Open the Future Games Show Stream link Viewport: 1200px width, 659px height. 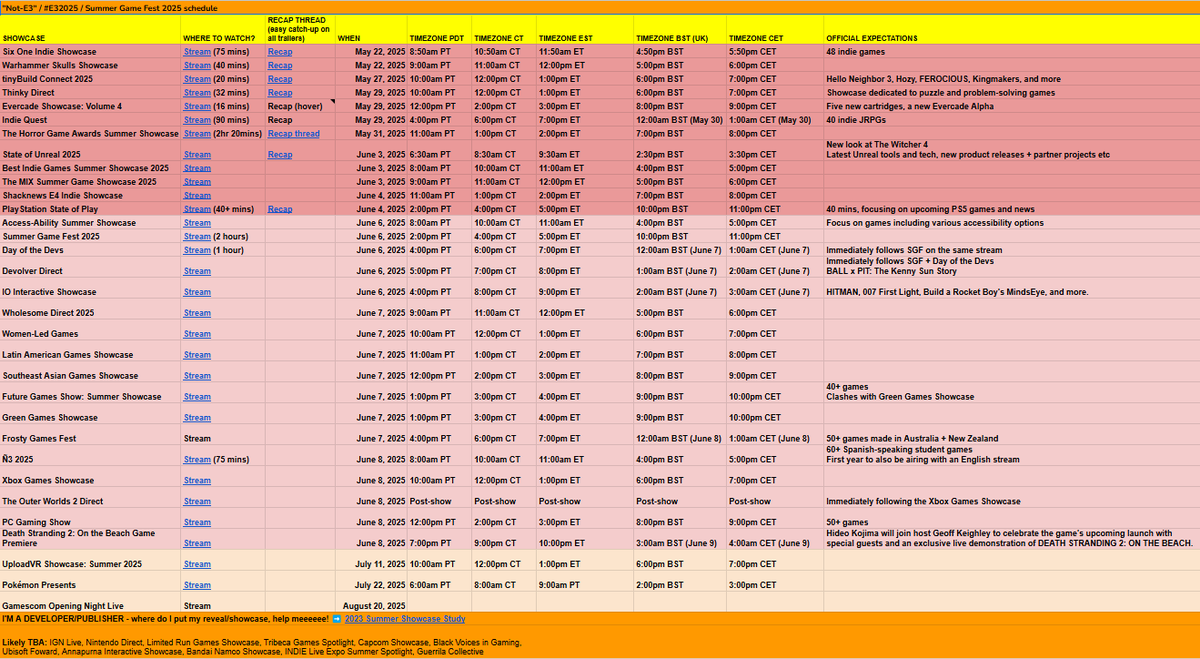click(x=197, y=397)
